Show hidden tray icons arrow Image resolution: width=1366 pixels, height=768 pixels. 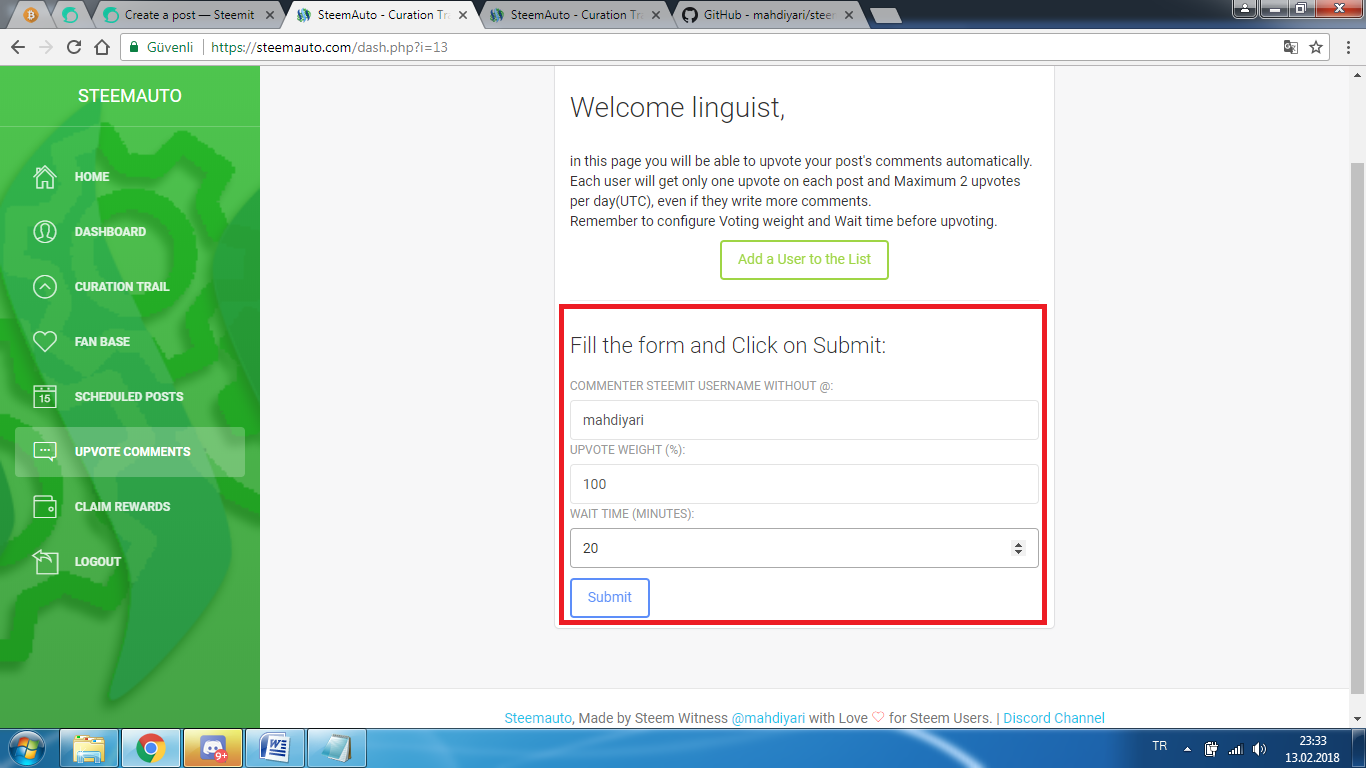click(x=1187, y=748)
